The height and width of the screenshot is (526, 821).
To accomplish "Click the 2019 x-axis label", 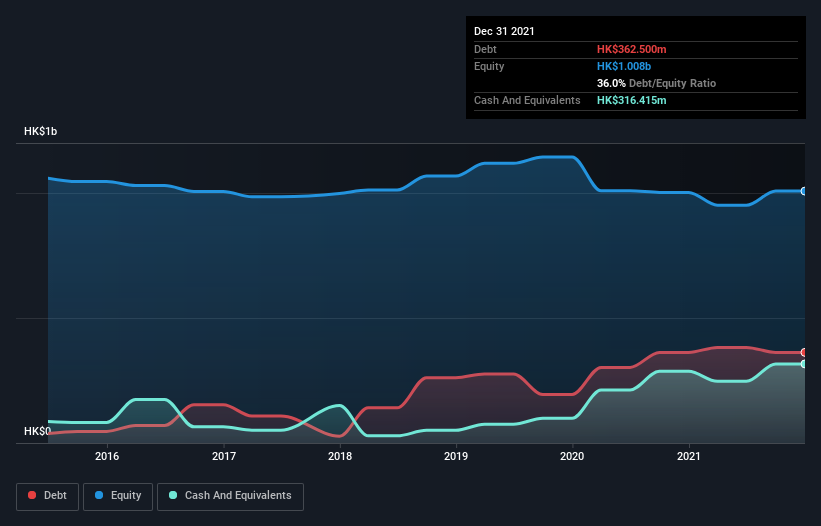I will coord(456,456).
